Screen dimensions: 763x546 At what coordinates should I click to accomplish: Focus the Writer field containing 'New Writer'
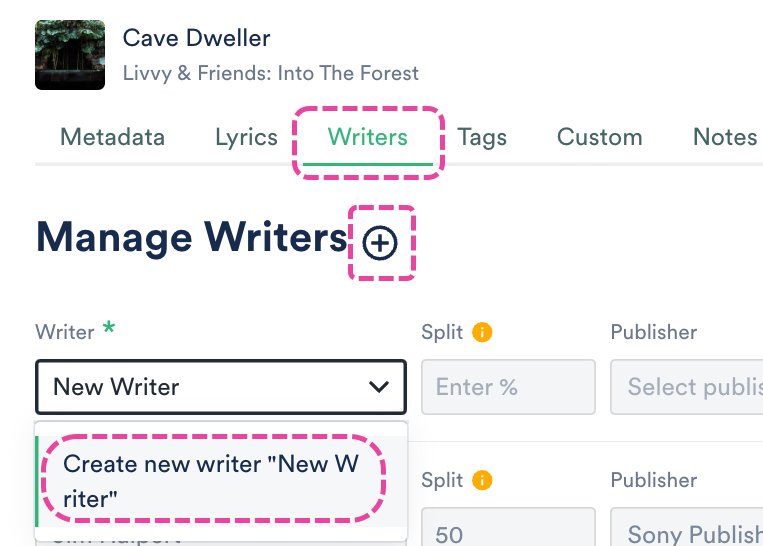point(200,387)
